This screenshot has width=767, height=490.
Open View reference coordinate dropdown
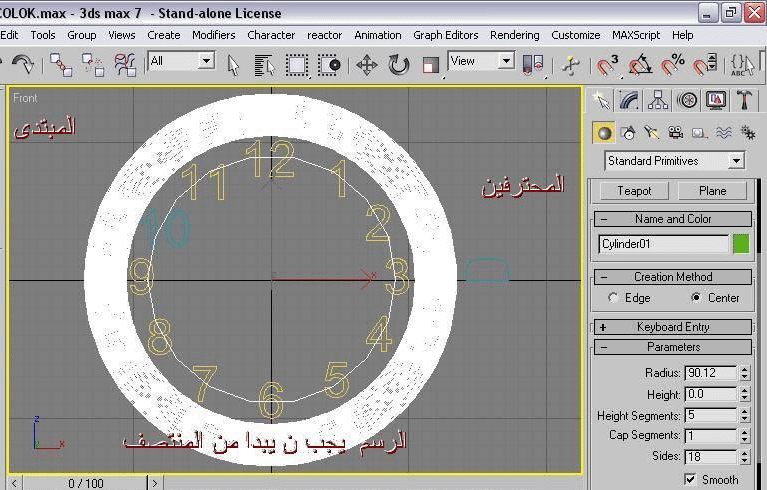click(481, 61)
